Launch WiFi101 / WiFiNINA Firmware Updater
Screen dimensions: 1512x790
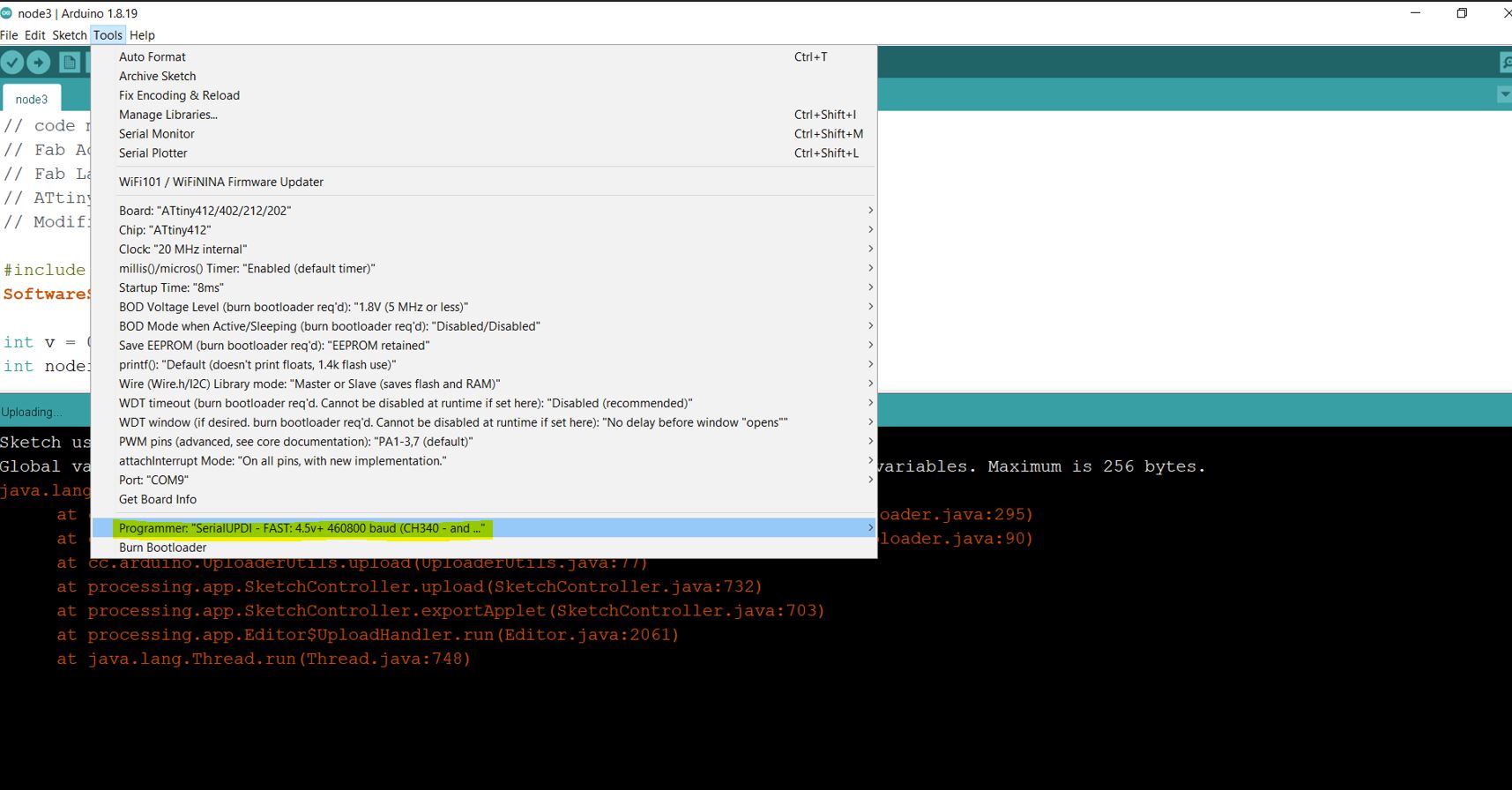484,182
